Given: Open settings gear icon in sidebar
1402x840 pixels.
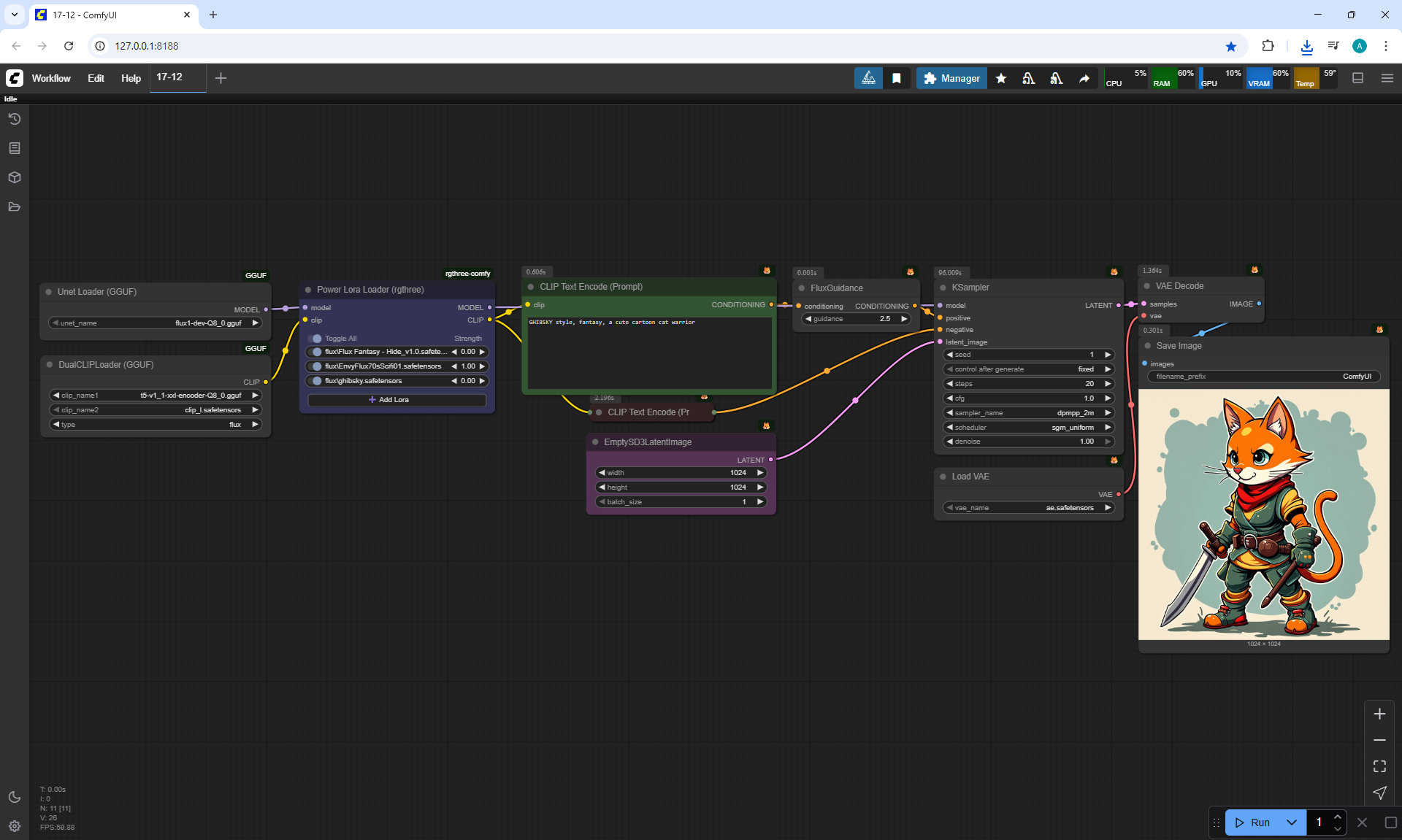Looking at the screenshot, I should (x=15, y=826).
